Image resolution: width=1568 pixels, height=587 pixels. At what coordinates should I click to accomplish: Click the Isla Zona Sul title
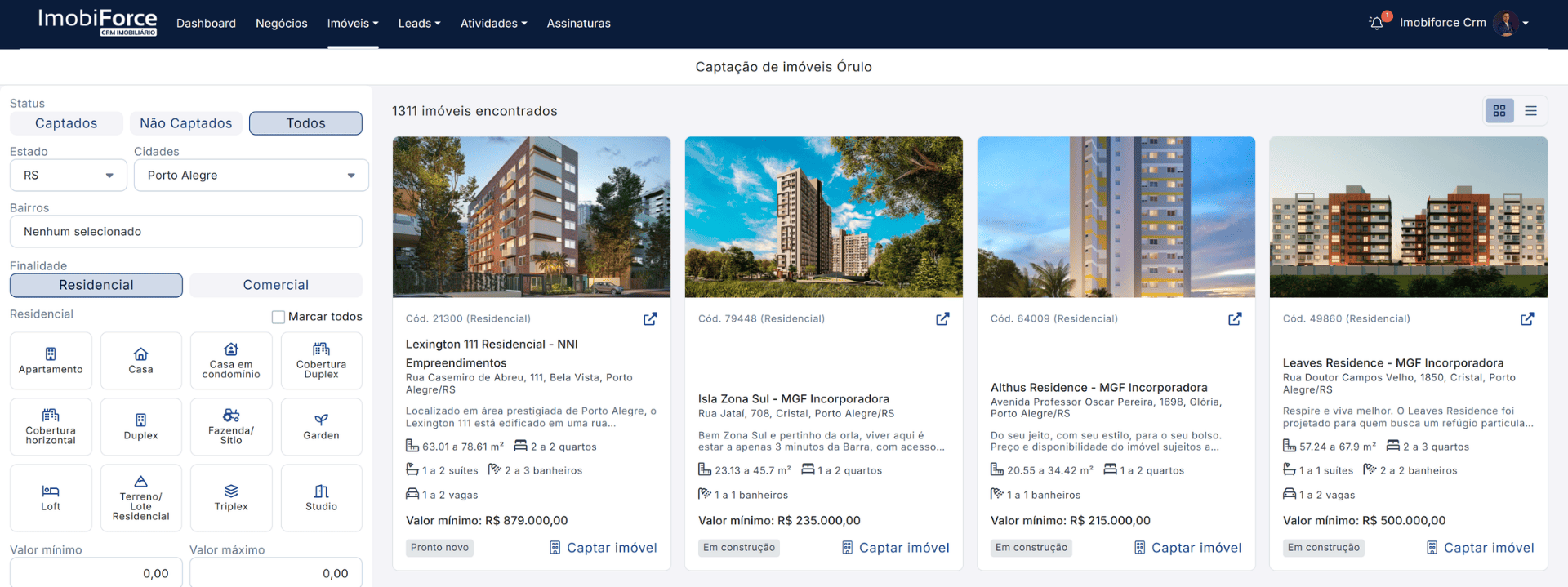pyautogui.click(x=794, y=399)
